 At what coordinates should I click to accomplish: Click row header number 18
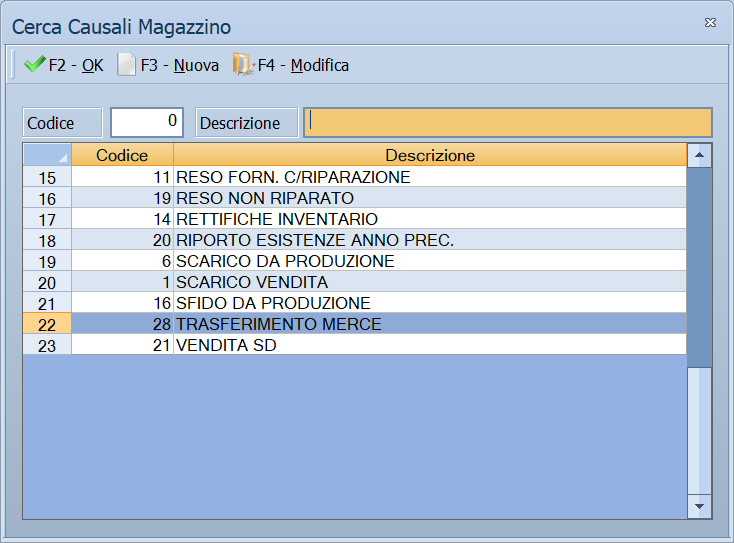click(x=47, y=241)
